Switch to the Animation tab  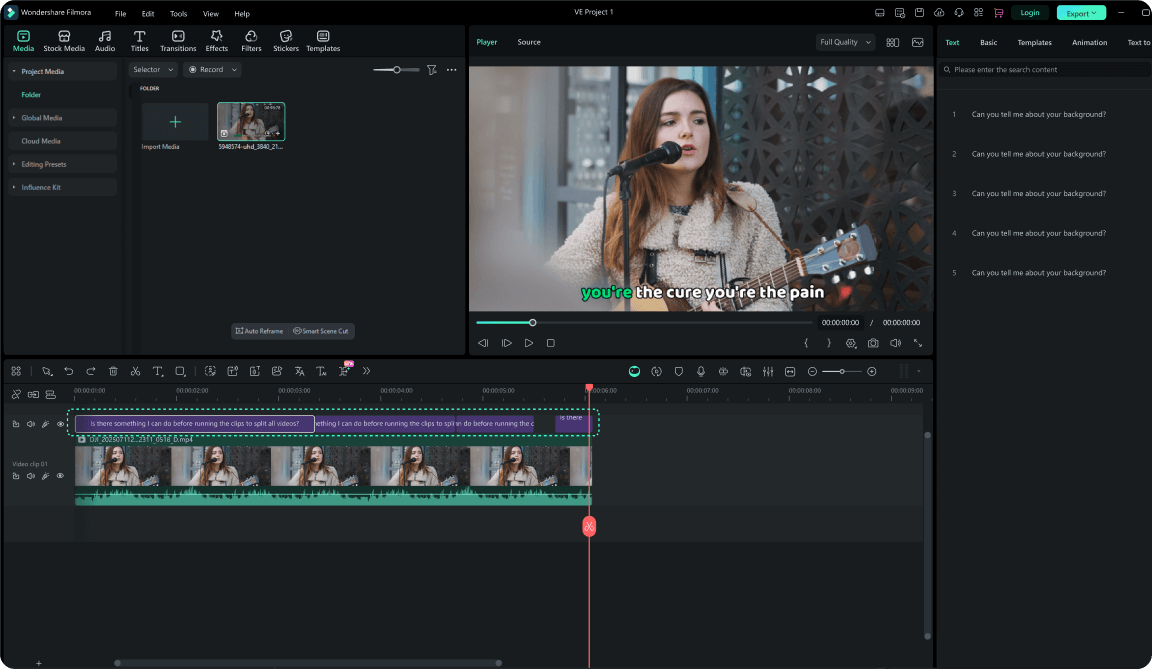click(x=1089, y=43)
